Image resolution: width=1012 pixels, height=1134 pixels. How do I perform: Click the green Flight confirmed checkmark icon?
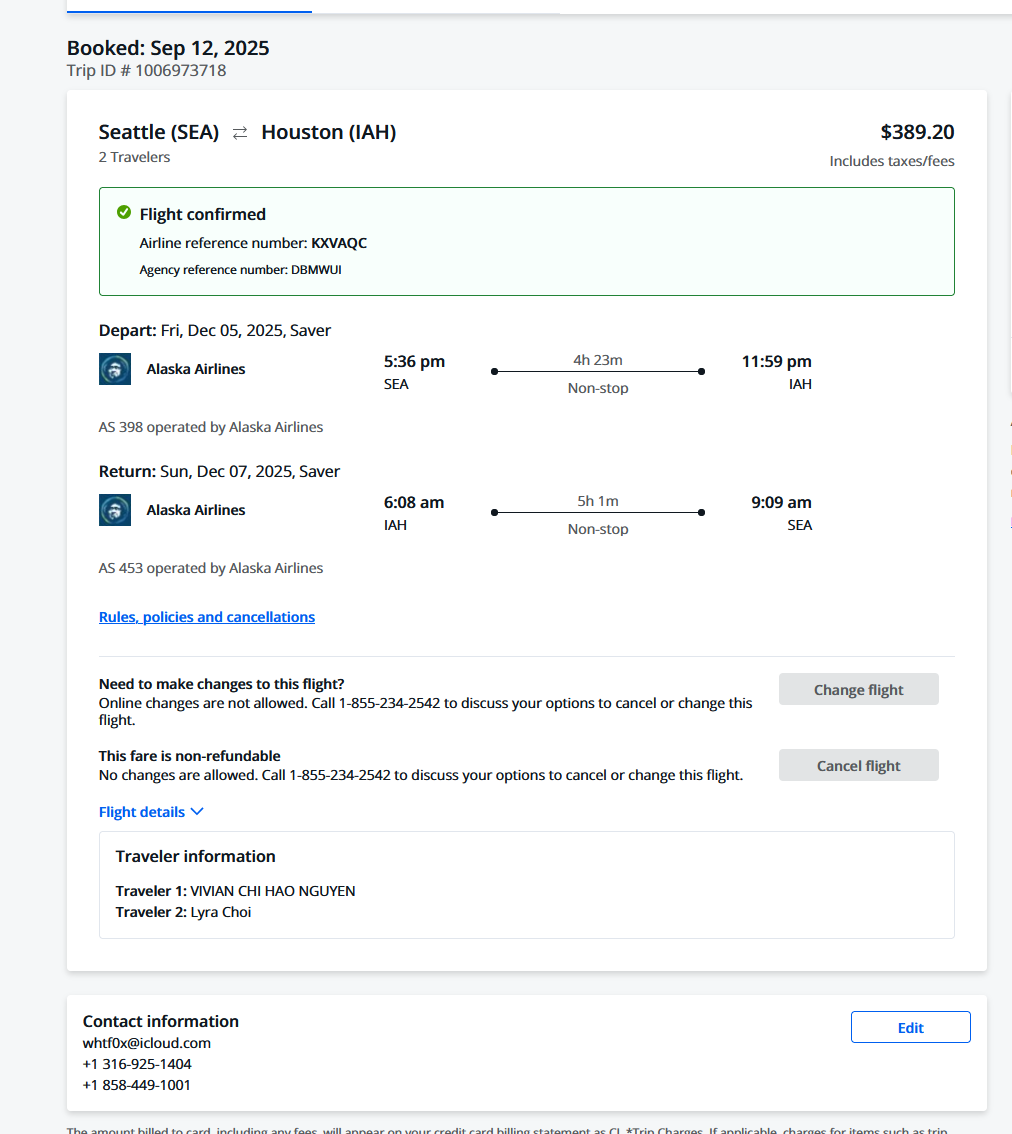(x=124, y=213)
